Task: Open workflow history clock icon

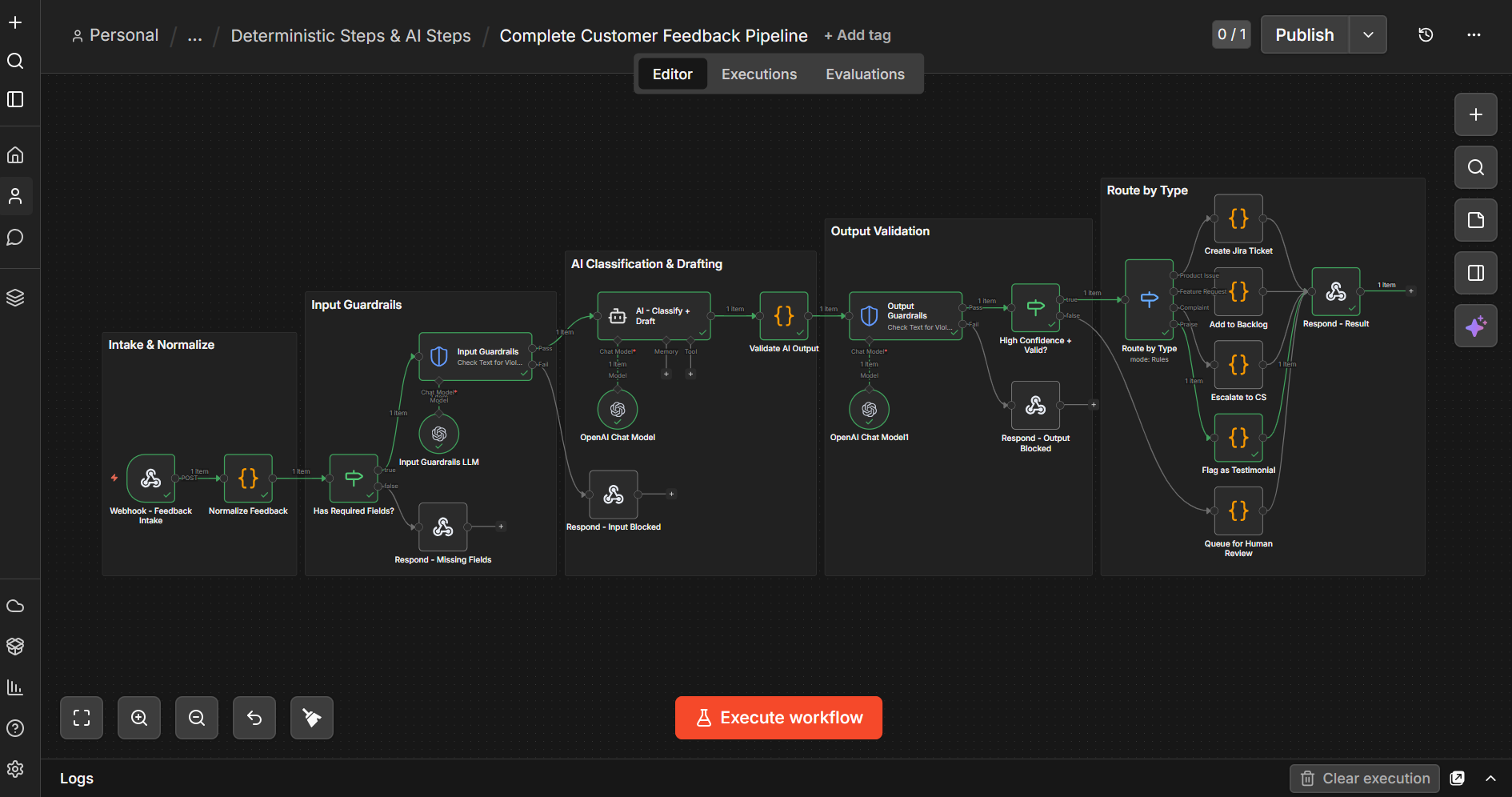Action: click(x=1426, y=35)
